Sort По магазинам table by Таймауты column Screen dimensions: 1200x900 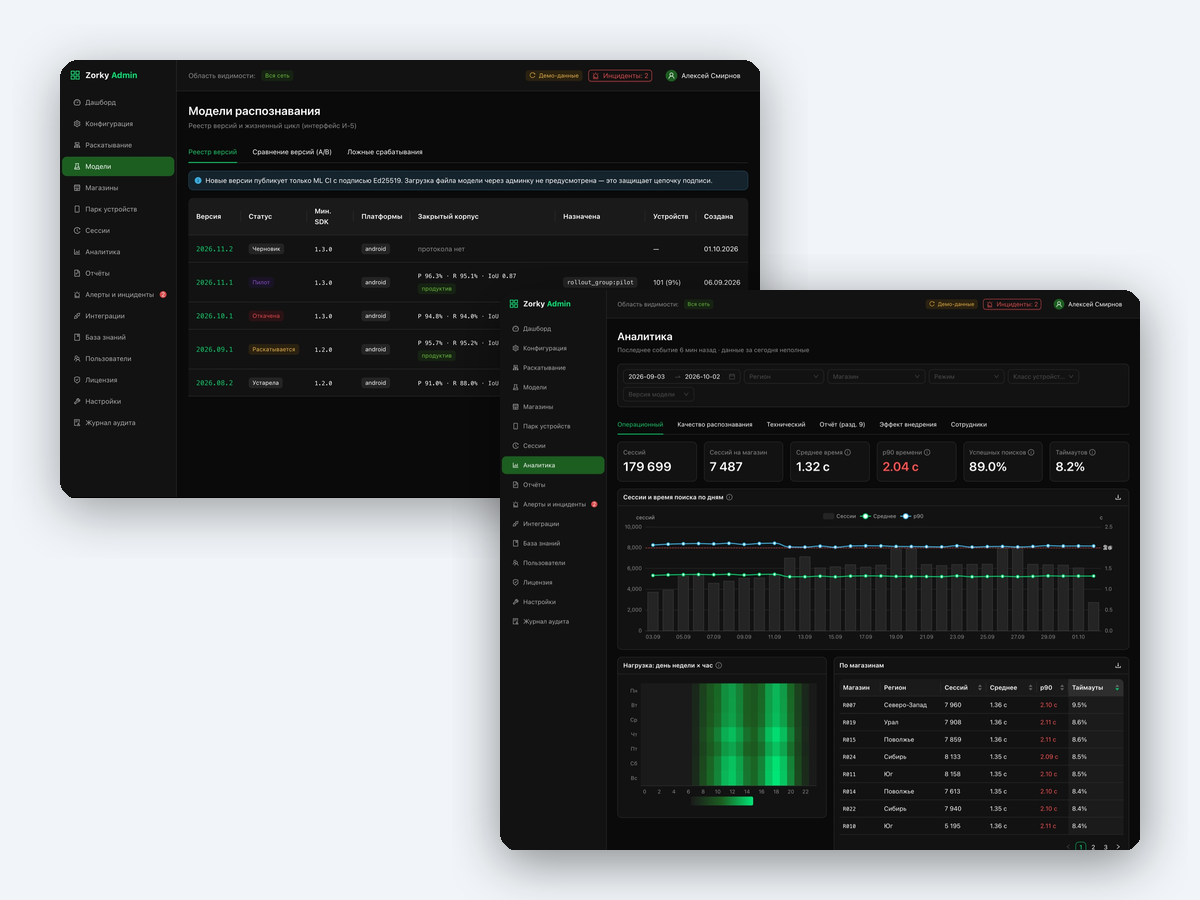pyautogui.click(x=1095, y=688)
